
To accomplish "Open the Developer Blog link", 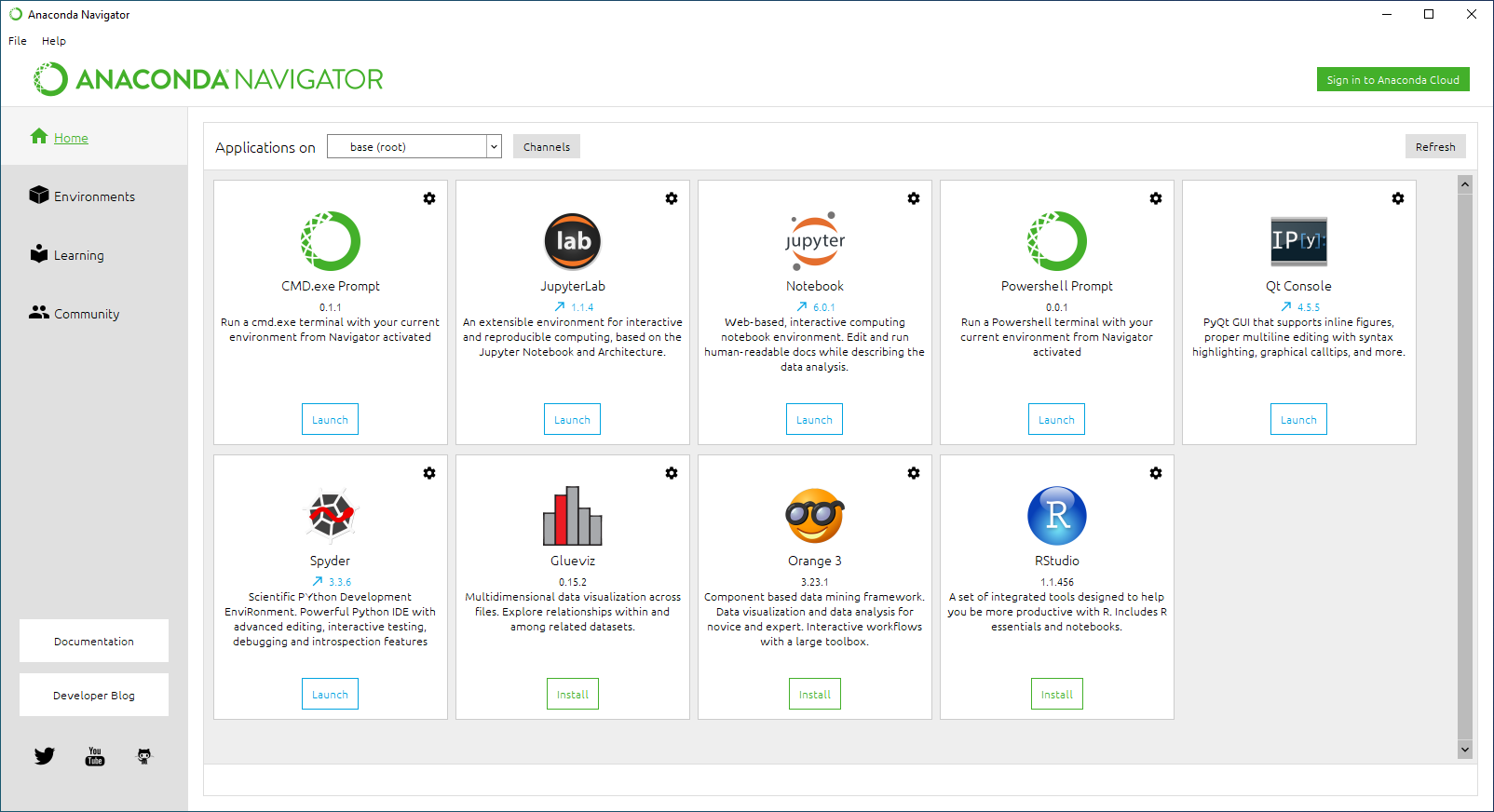I will click(x=94, y=695).
